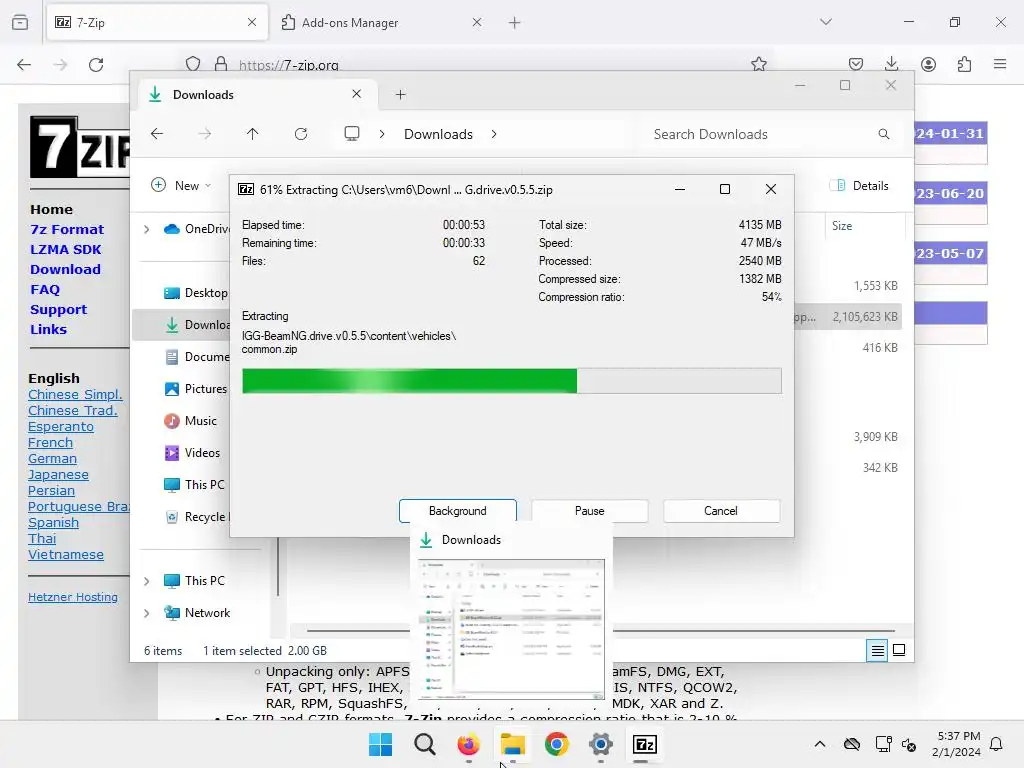Screen dimensions: 1024x768
Task: Click 7-Zip icon in taskbar
Action: pyautogui.click(x=645, y=744)
